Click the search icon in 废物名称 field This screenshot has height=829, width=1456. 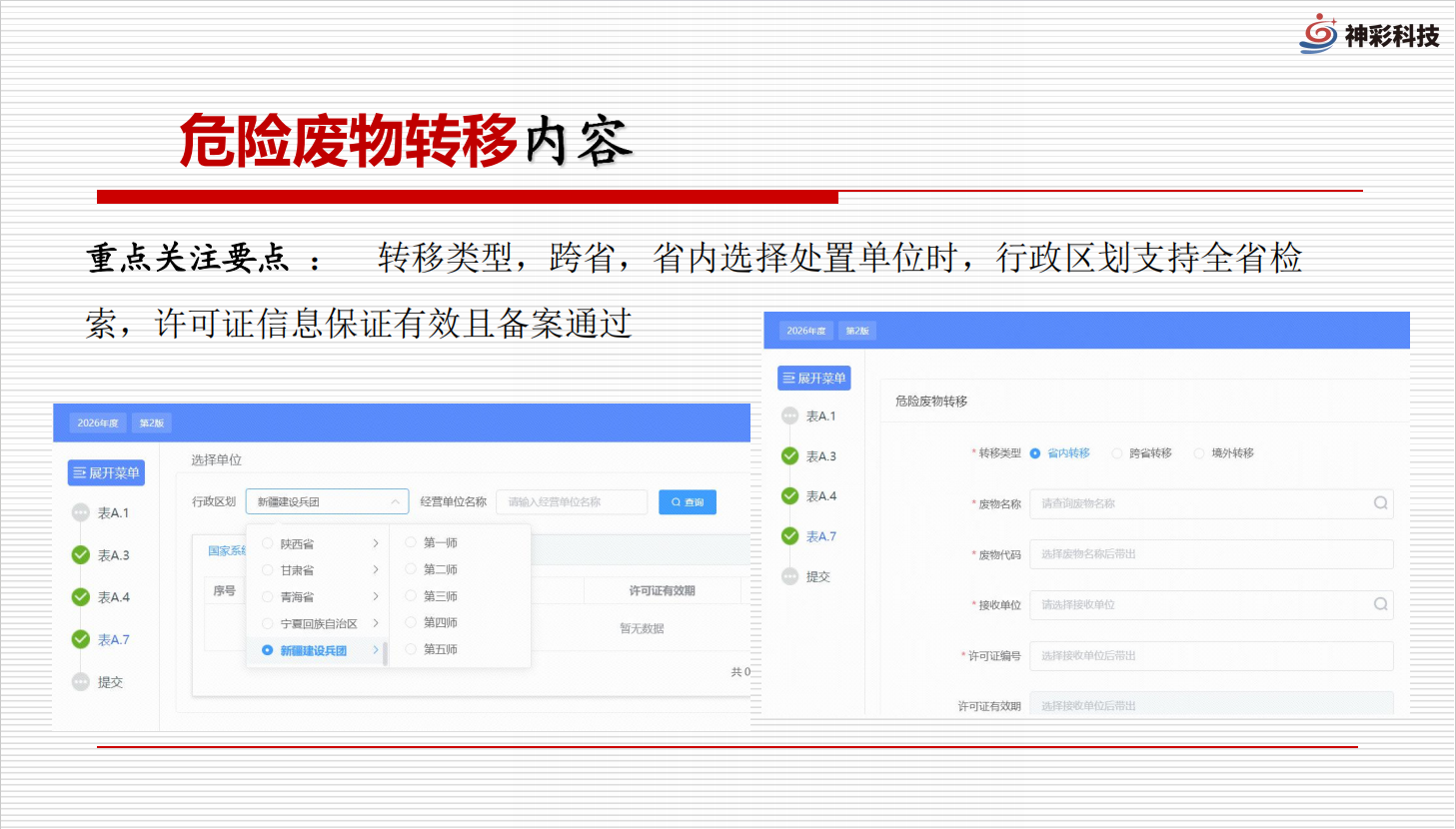1380,503
